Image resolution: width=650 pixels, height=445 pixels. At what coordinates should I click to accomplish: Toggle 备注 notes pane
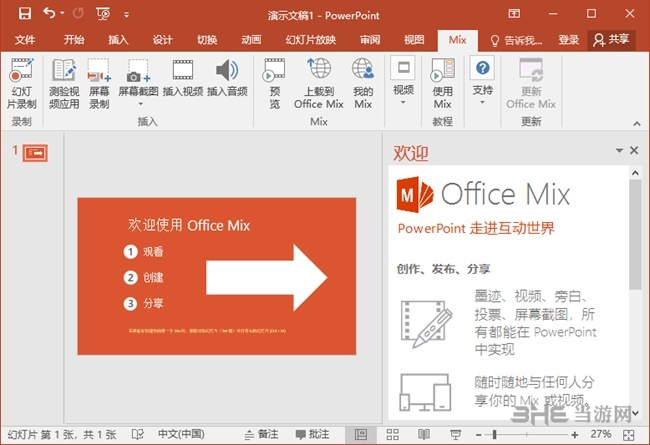(x=261, y=434)
